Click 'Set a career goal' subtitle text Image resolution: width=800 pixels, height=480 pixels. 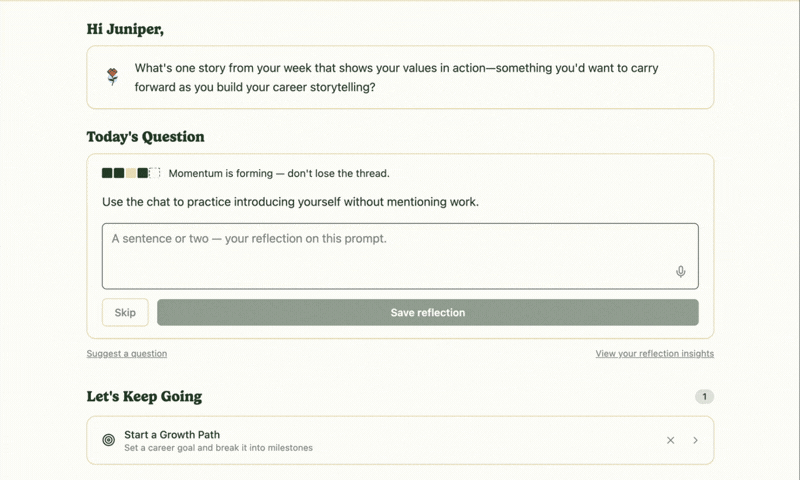click(218, 448)
